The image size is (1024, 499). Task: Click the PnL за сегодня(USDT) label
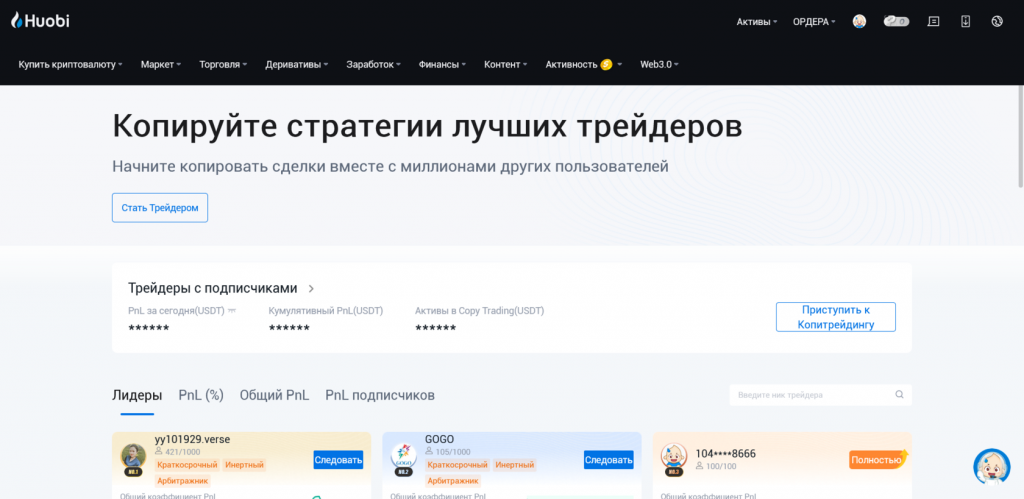[176, 311]
